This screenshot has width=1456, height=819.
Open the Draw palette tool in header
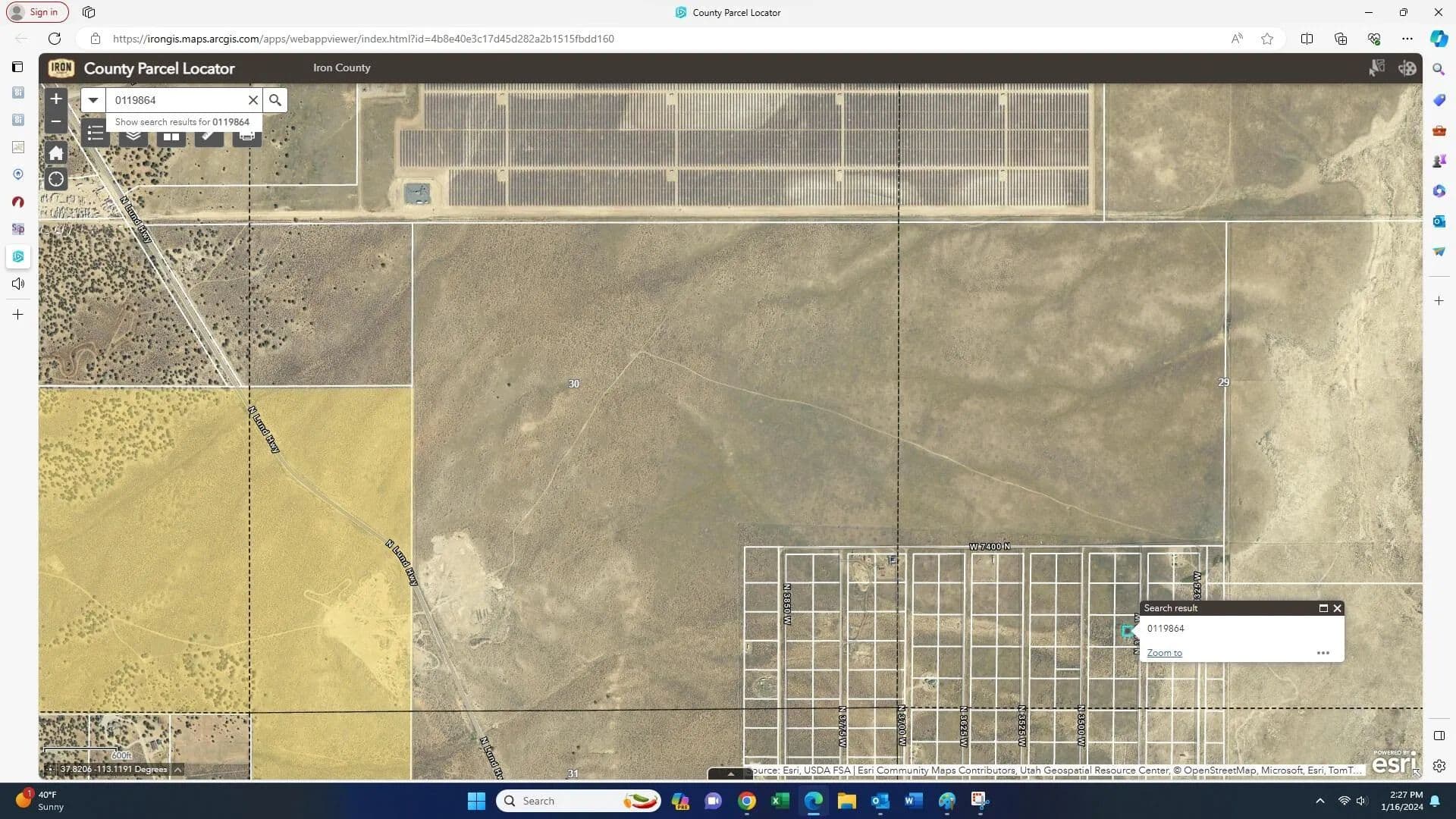pyautogui.click(x=1407, y=68)
